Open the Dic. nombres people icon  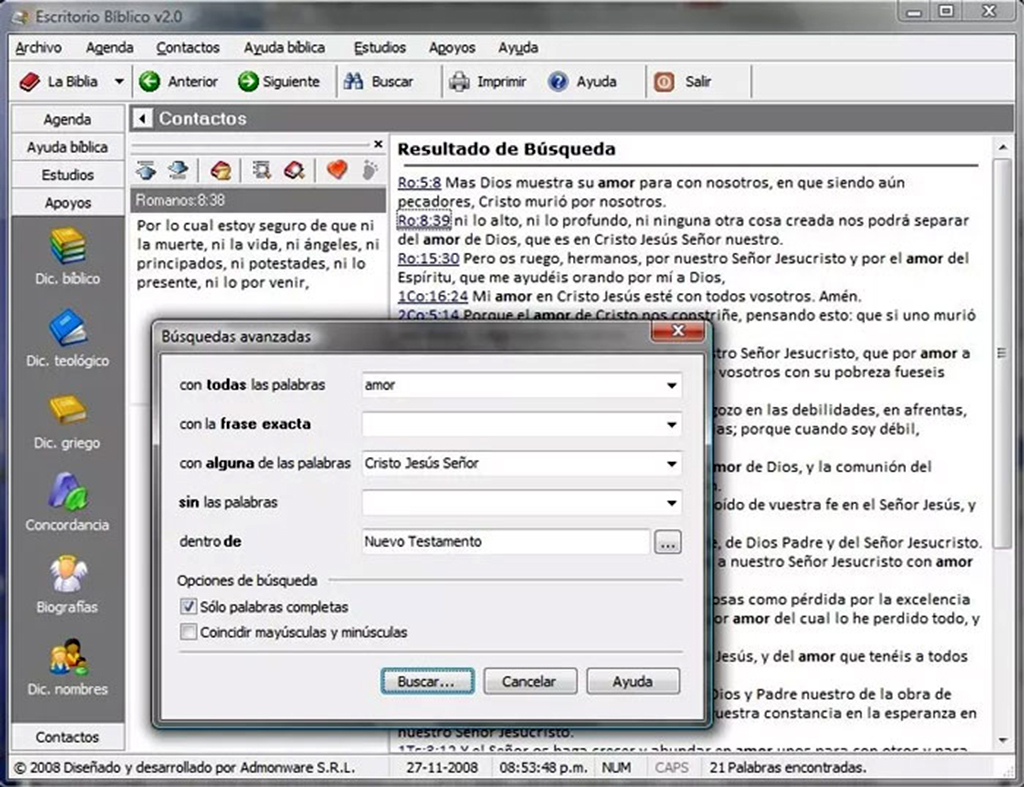pyautogui.click(x=67, y=657)
